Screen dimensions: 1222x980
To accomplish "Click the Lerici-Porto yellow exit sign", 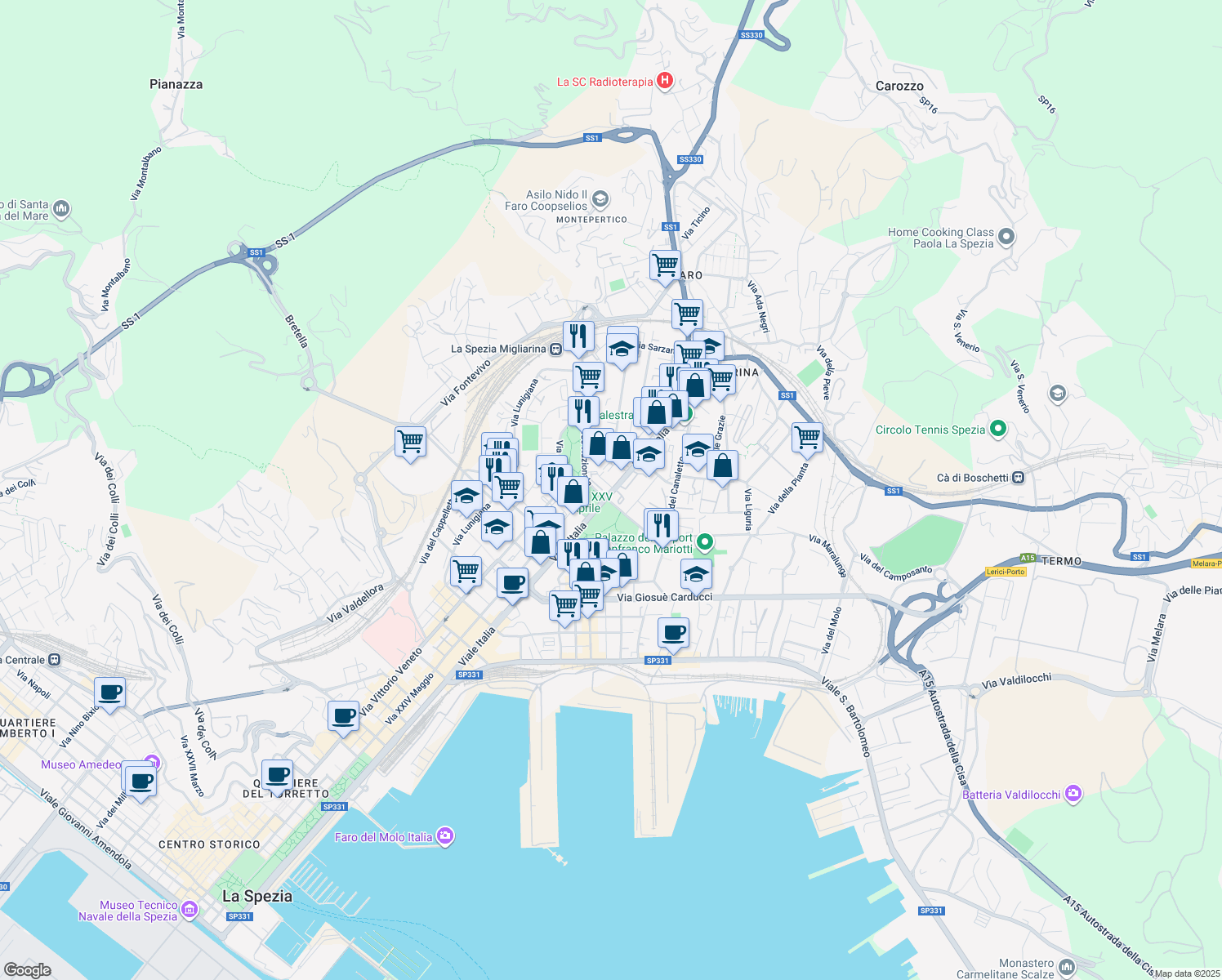I will click(1005, 572).
